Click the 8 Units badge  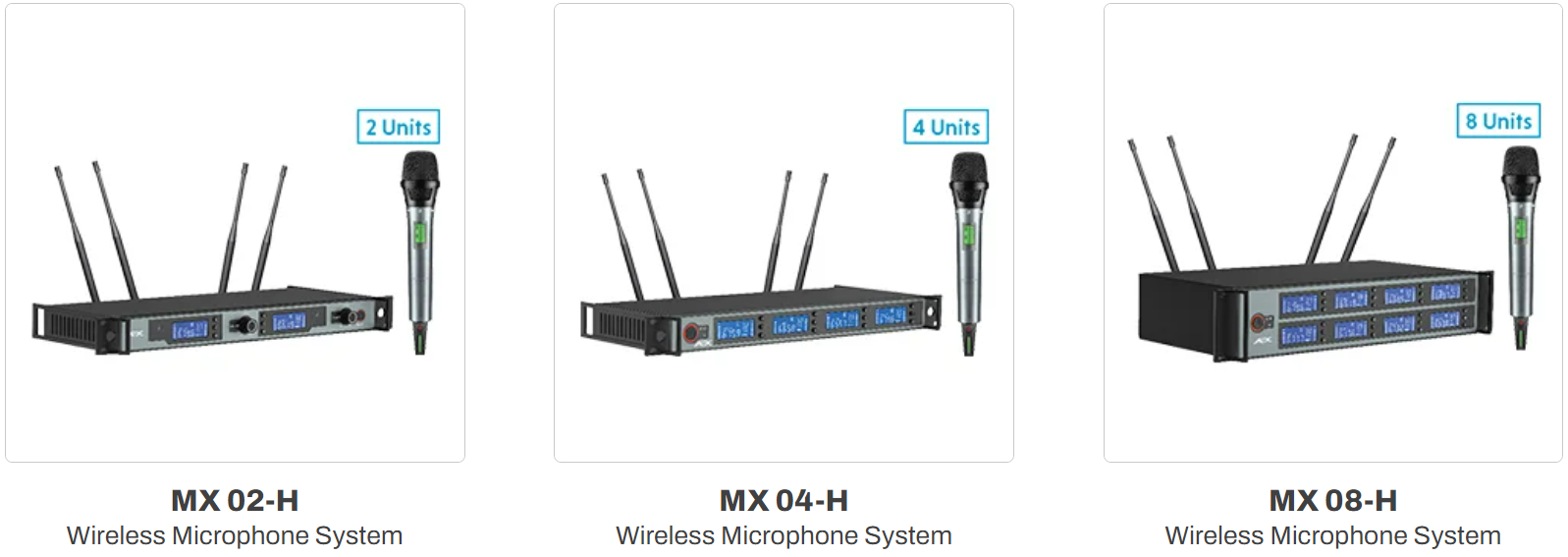1497,121
